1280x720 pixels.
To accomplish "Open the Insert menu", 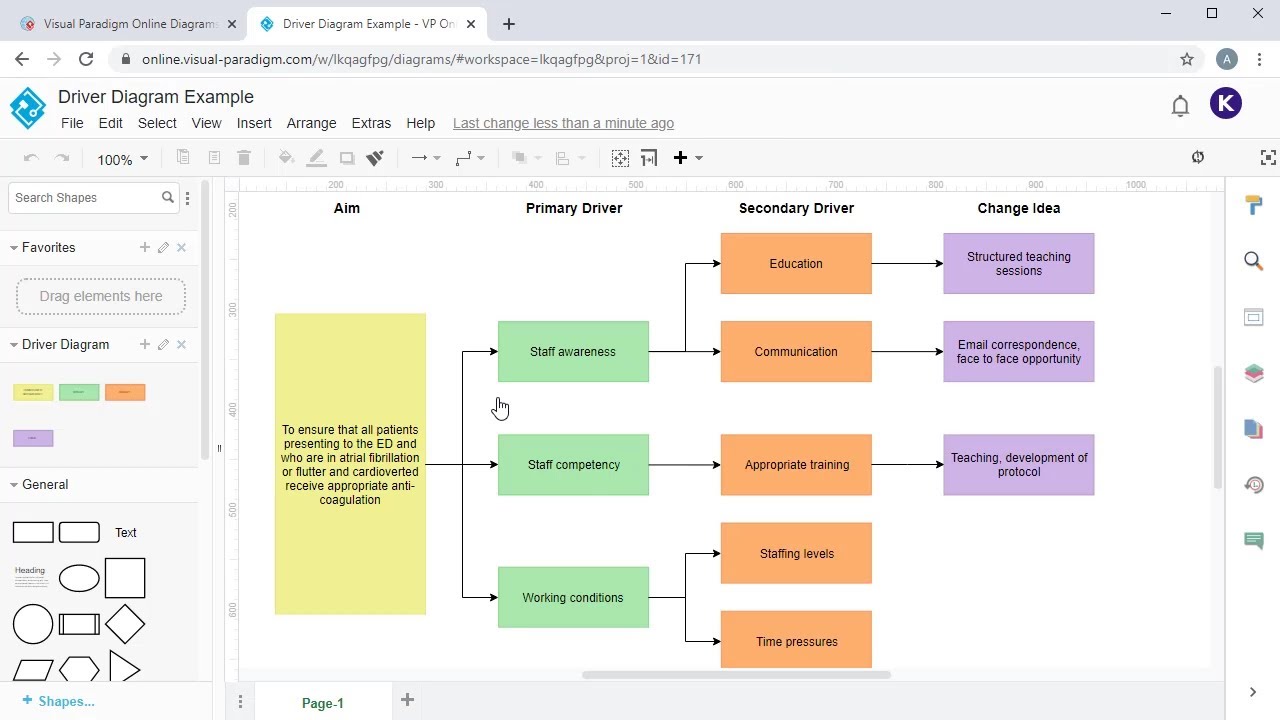I will pos(254,123).
